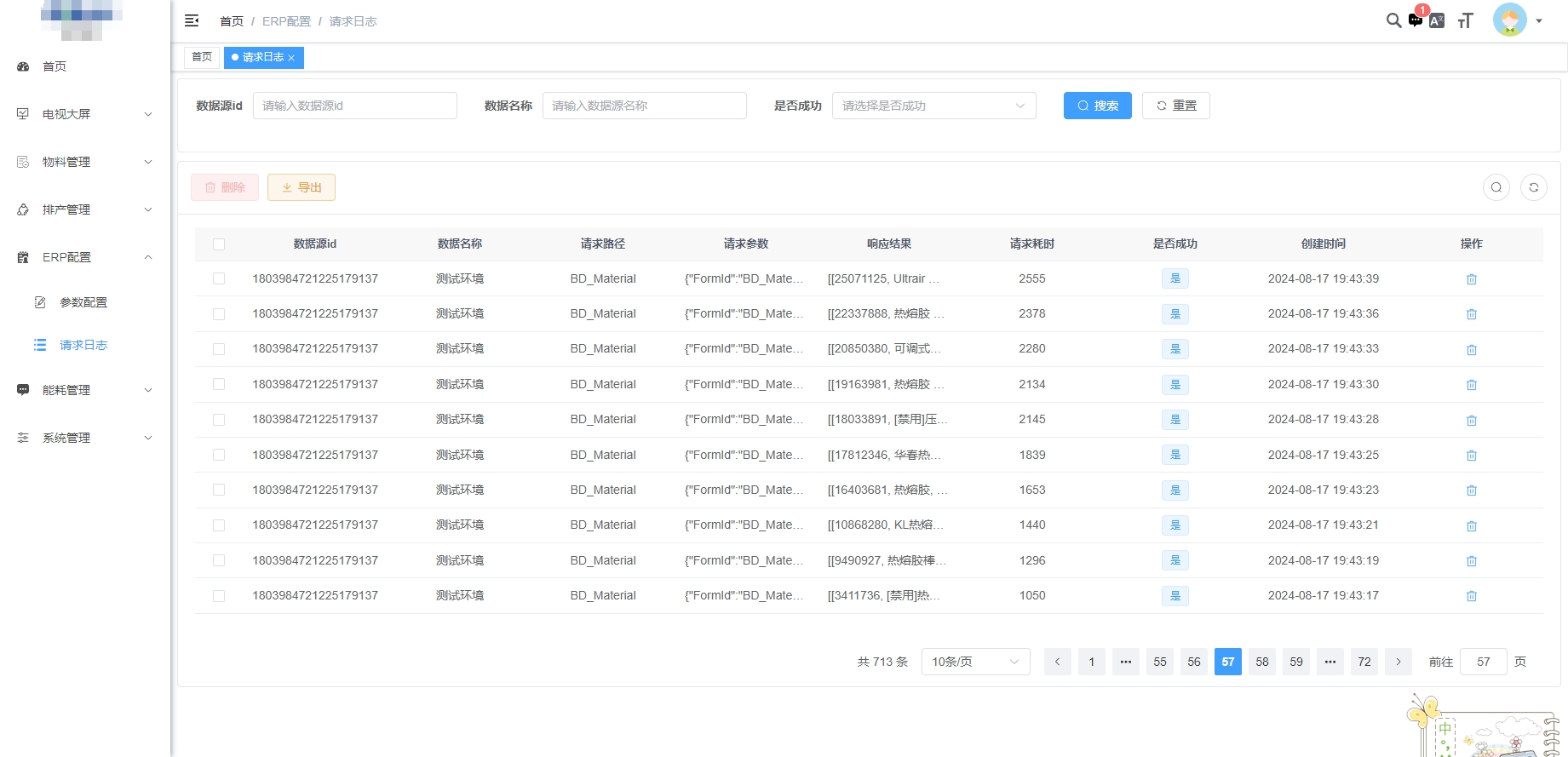Check the row with request time 2555

(219, 278)
